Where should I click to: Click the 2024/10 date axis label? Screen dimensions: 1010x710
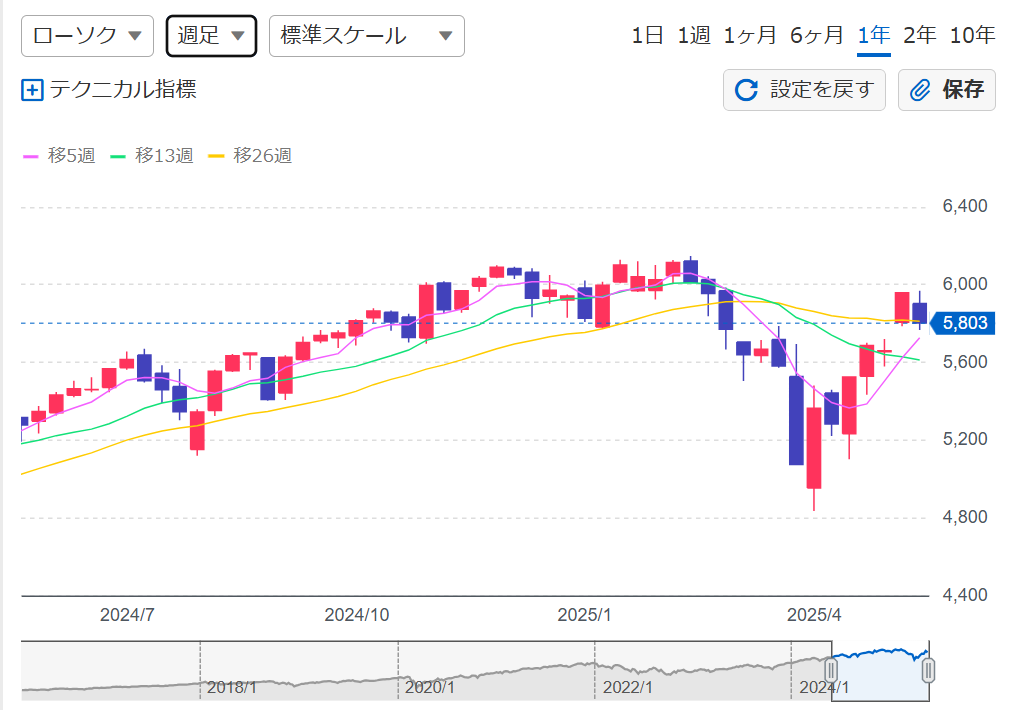point(357,615)
